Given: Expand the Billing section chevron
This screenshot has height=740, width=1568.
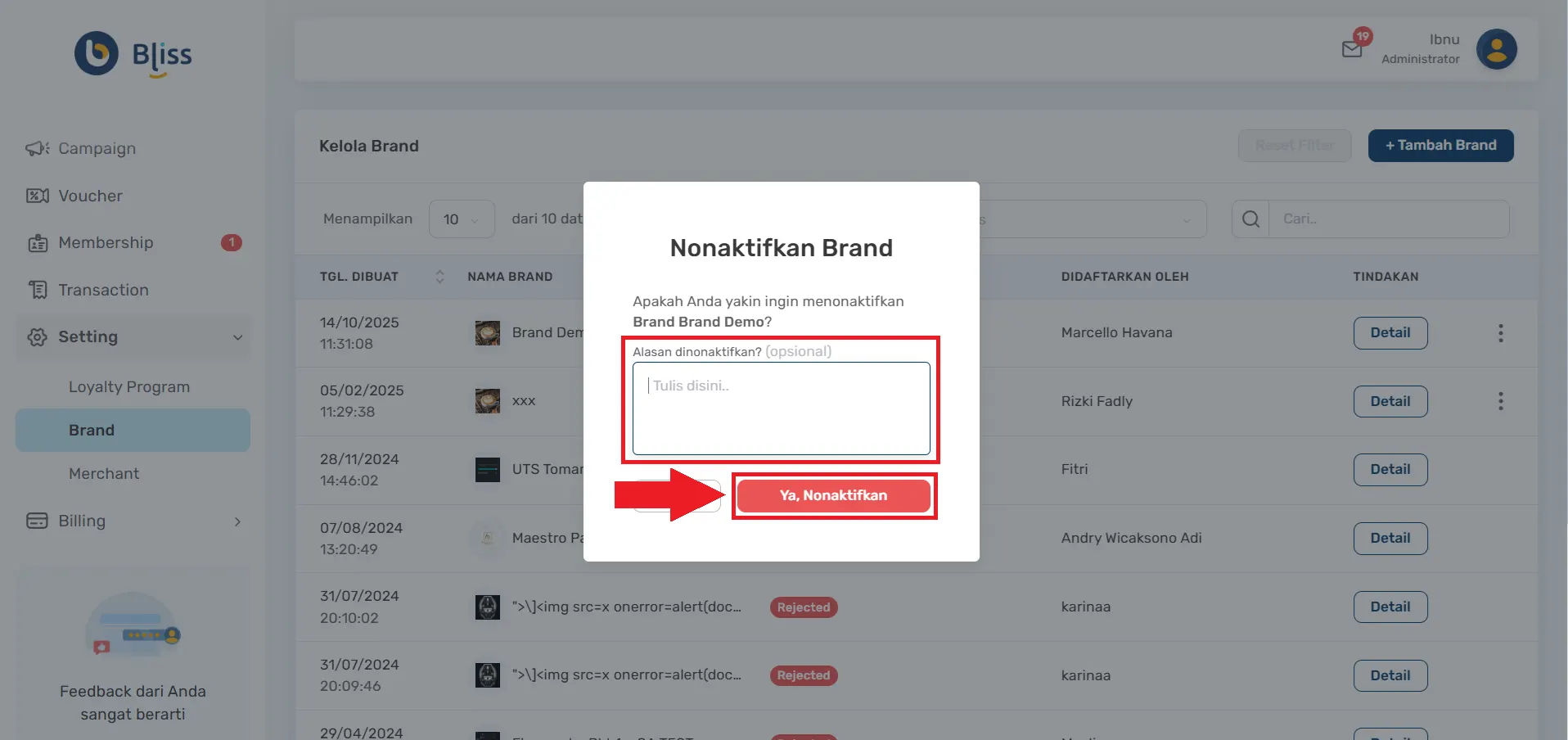Looking at the screenshot, I should [x=237, y=521].
